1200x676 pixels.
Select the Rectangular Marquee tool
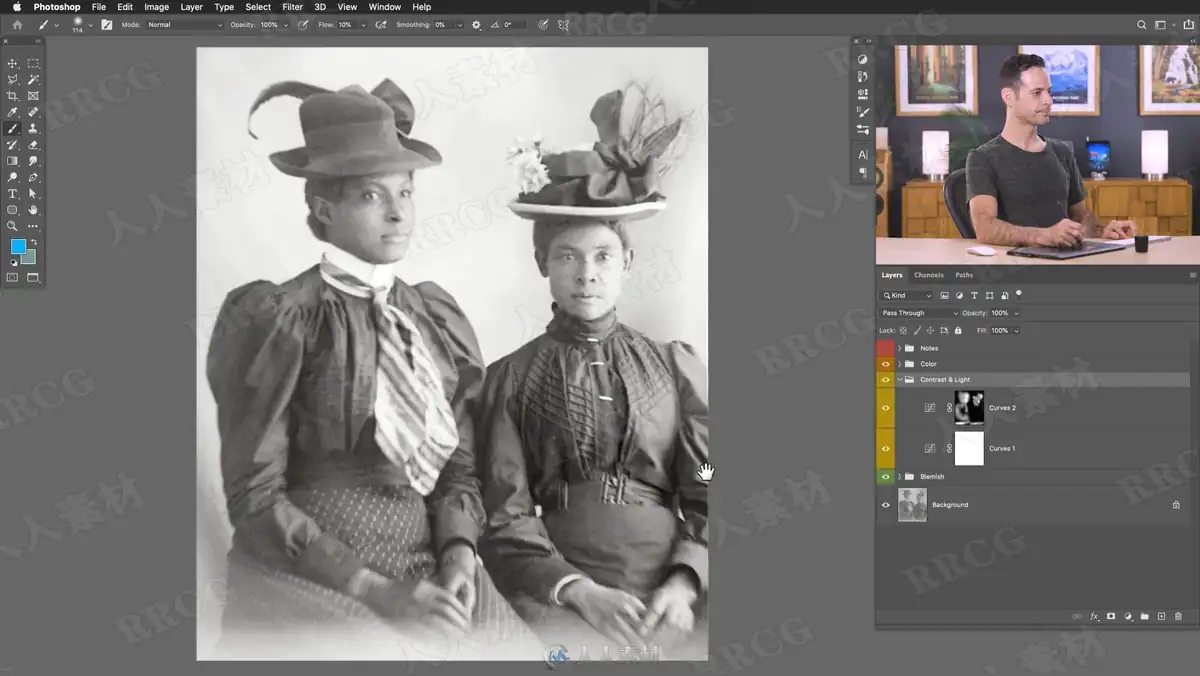(x=33, y=63)
